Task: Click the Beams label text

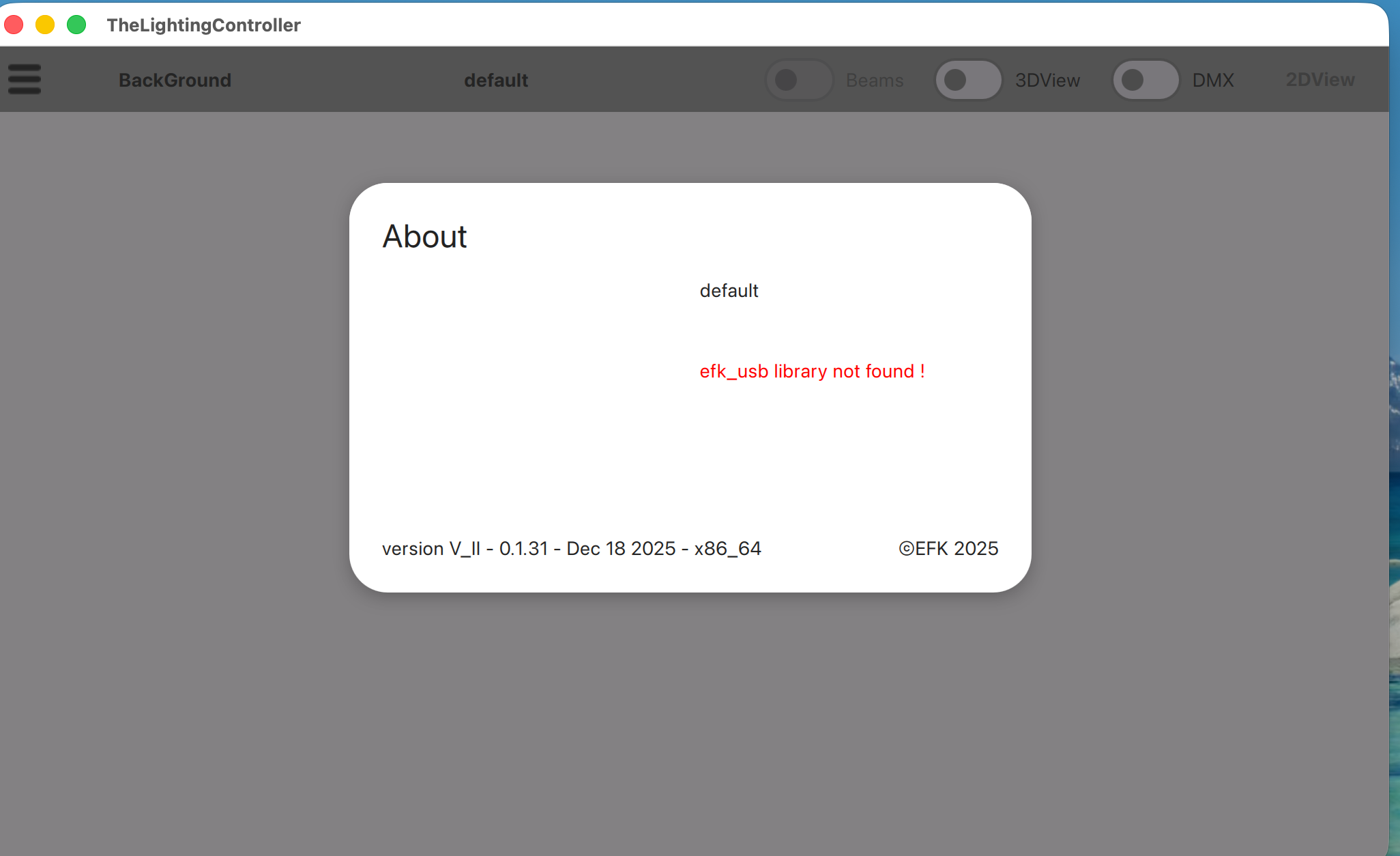Action: tap(875, 79)
